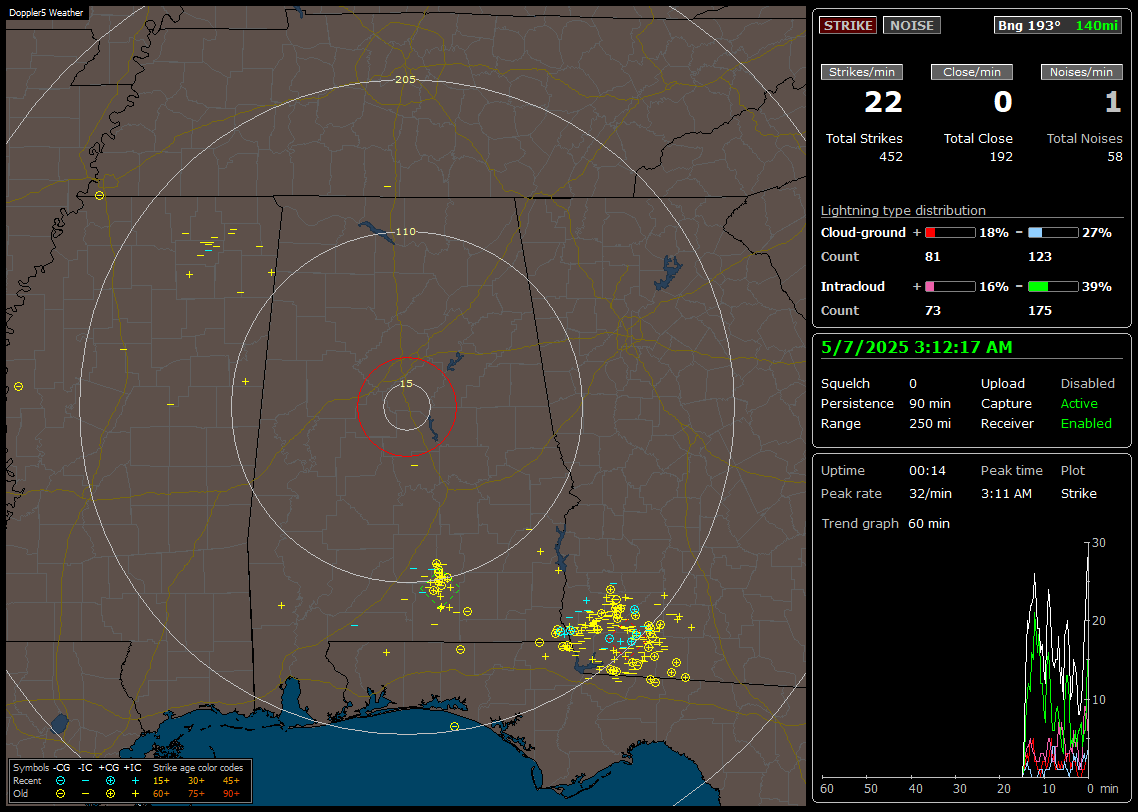This screenshot has width=1138, height=812.
Task: Select the strikes per minute value 22
Action: tap(883, 102)
